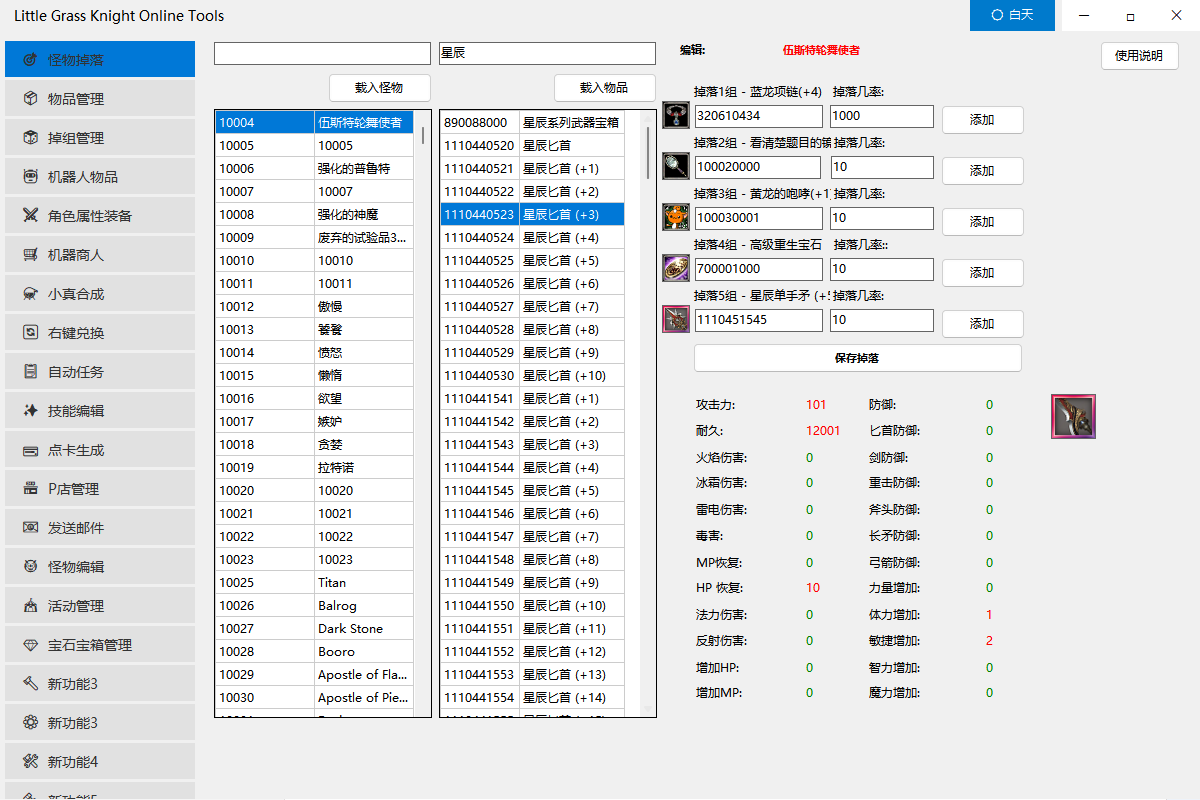
Task: Click the drop group 1 necklace item icon
Action: 676,115
